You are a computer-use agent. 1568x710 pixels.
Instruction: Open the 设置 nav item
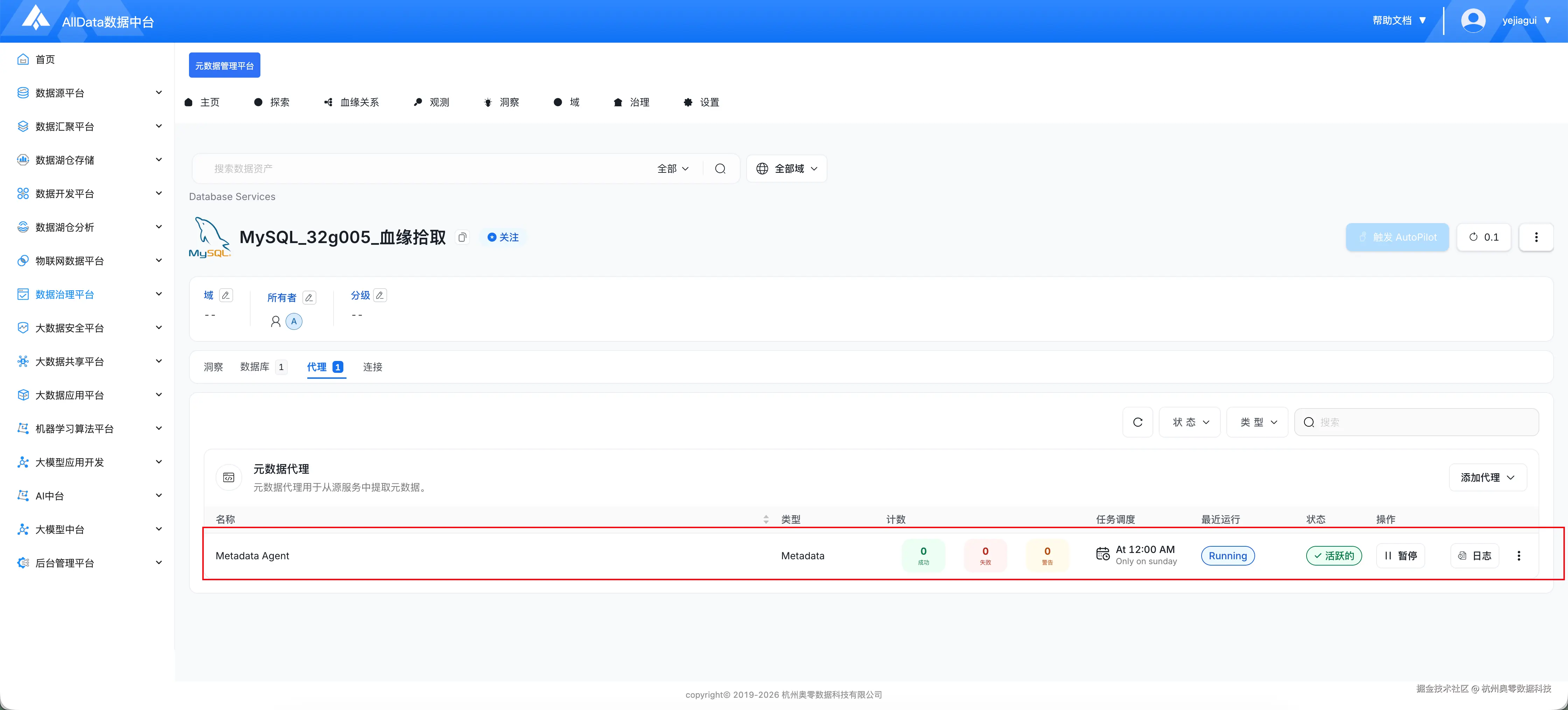tap(701, 102)
